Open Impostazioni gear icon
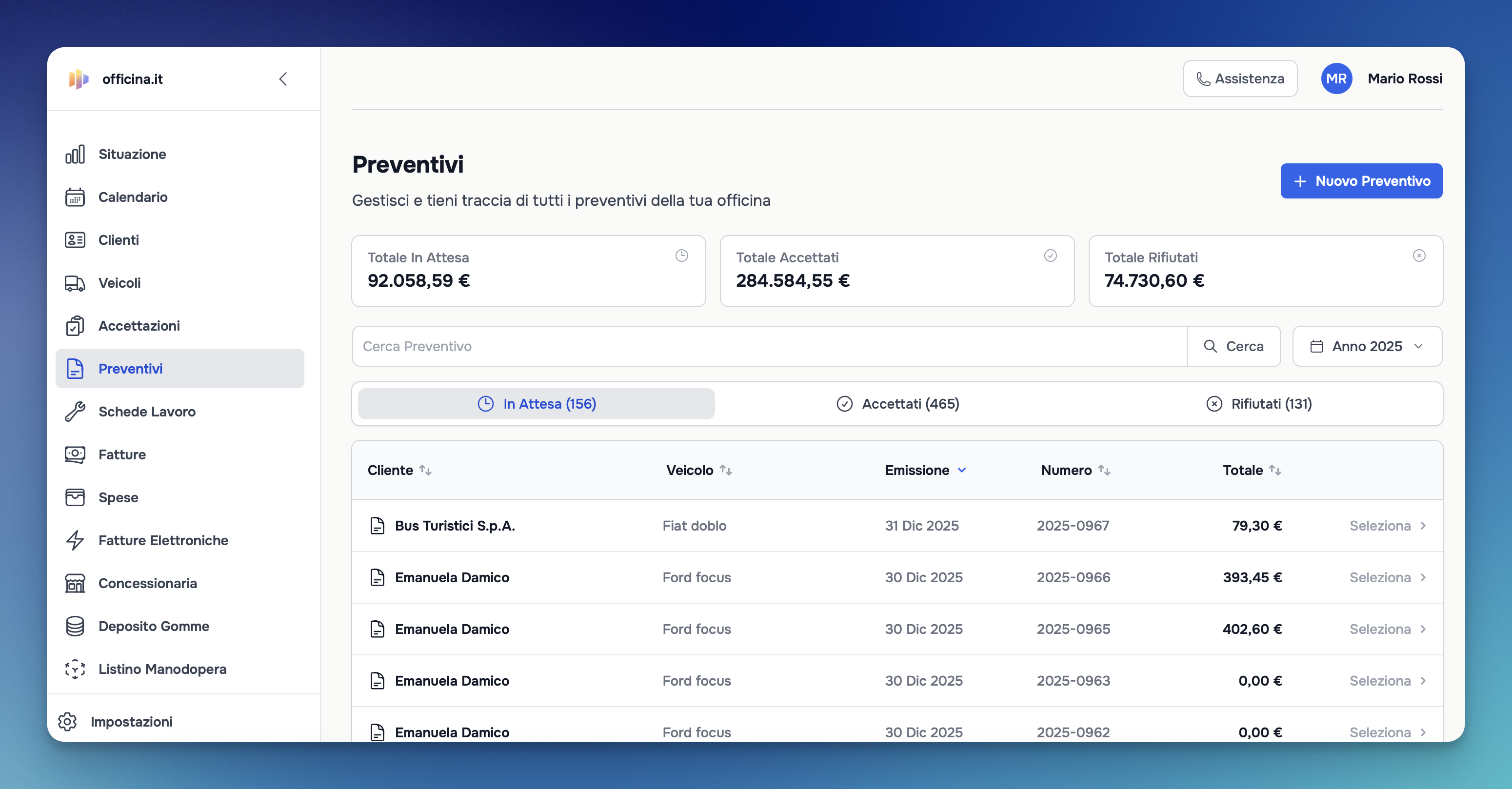This screenshot has width=1512, height=789. pyautogui.click(x=67, y=722)
